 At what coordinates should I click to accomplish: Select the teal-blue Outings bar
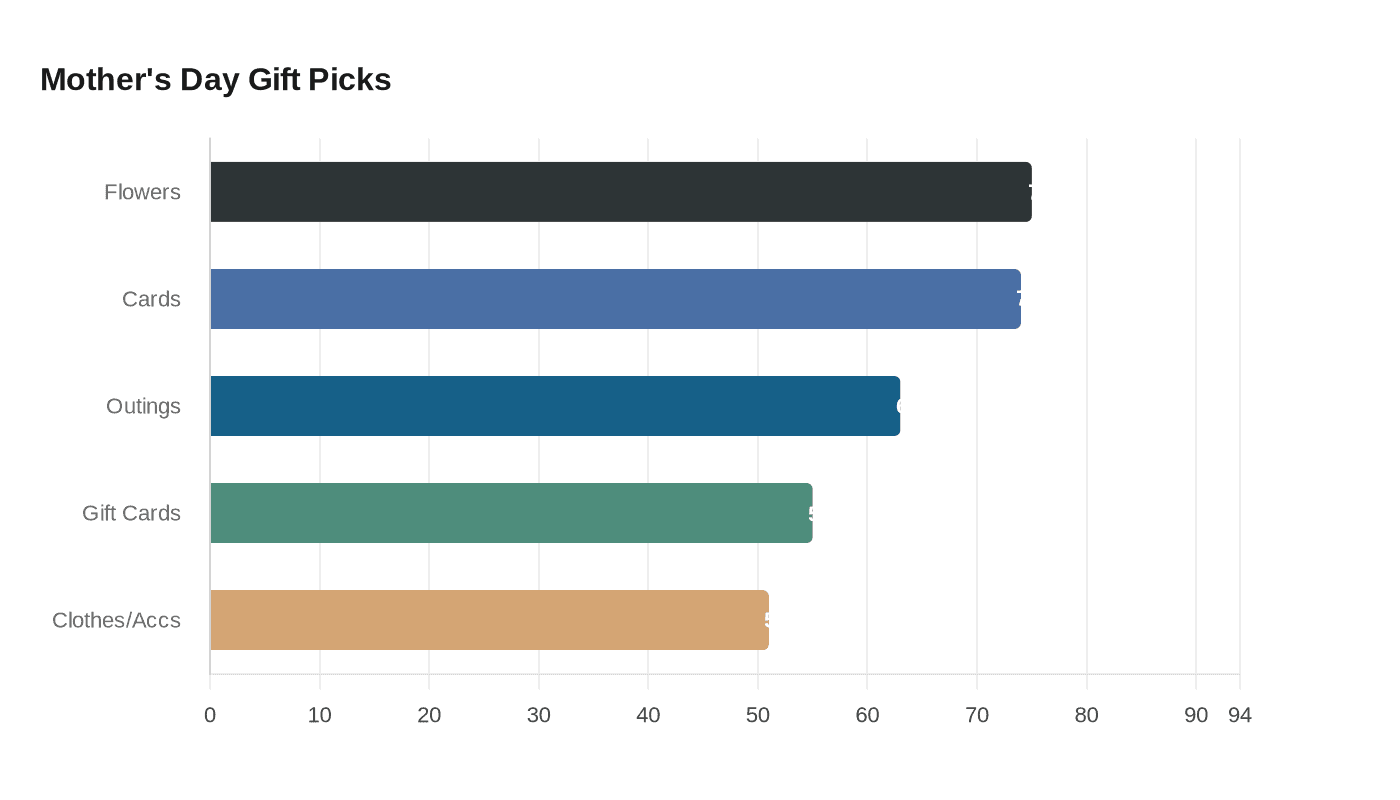(x=555, y=406)
